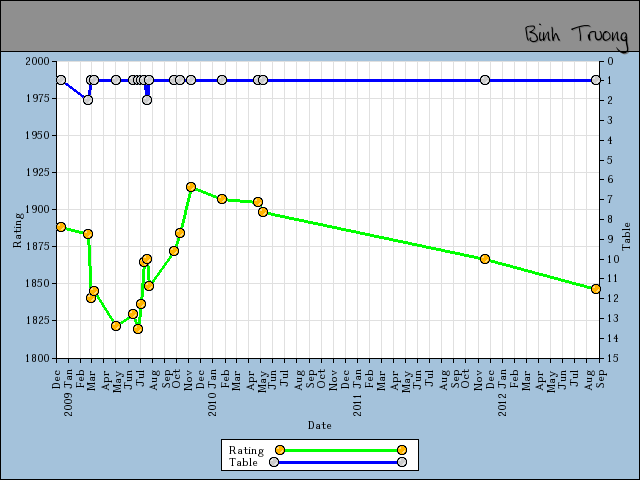The width and height of the screenshot is (640, 480).
Task: Select the April 2010 rating point near 1905
Action: coord(258,202)
